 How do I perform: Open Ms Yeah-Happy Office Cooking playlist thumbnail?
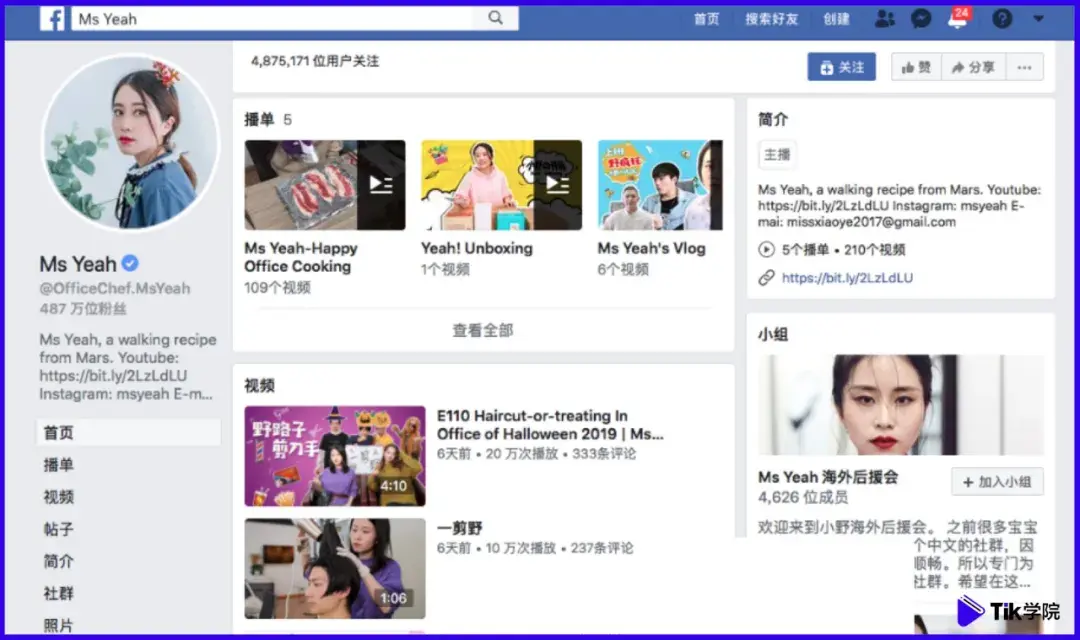[325, 185]
